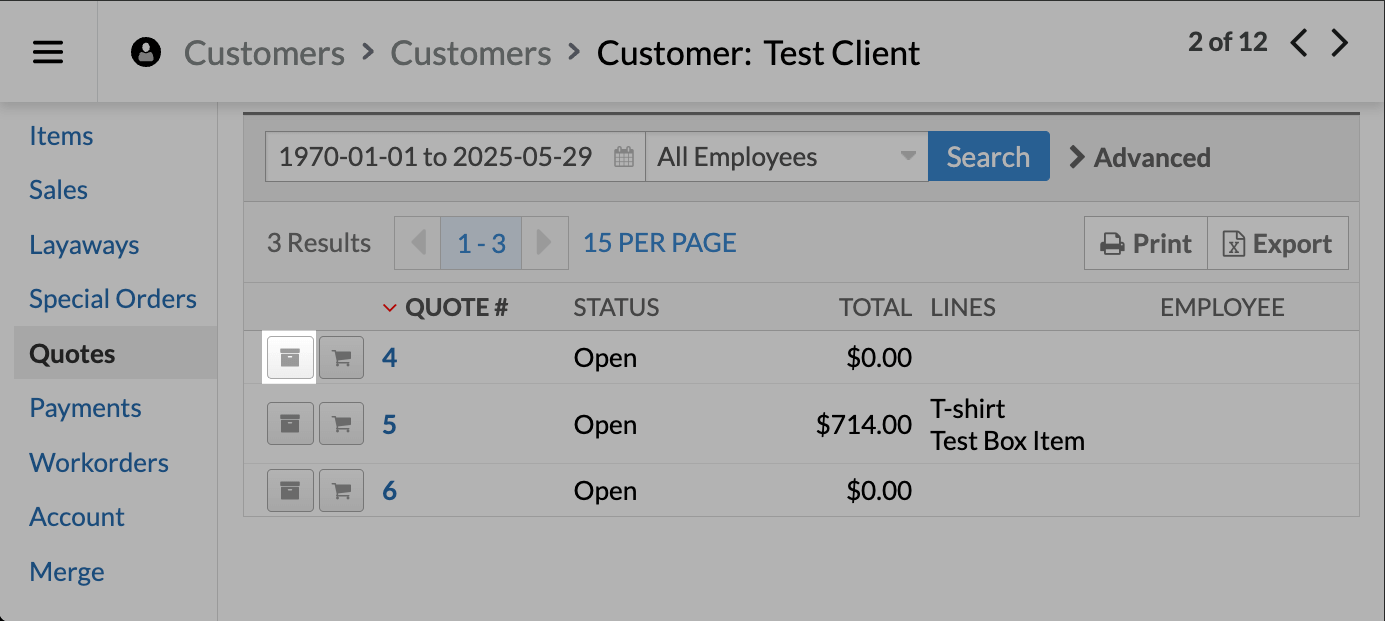
Task: Archive quote number 5
Action: (x=290, y=424)
